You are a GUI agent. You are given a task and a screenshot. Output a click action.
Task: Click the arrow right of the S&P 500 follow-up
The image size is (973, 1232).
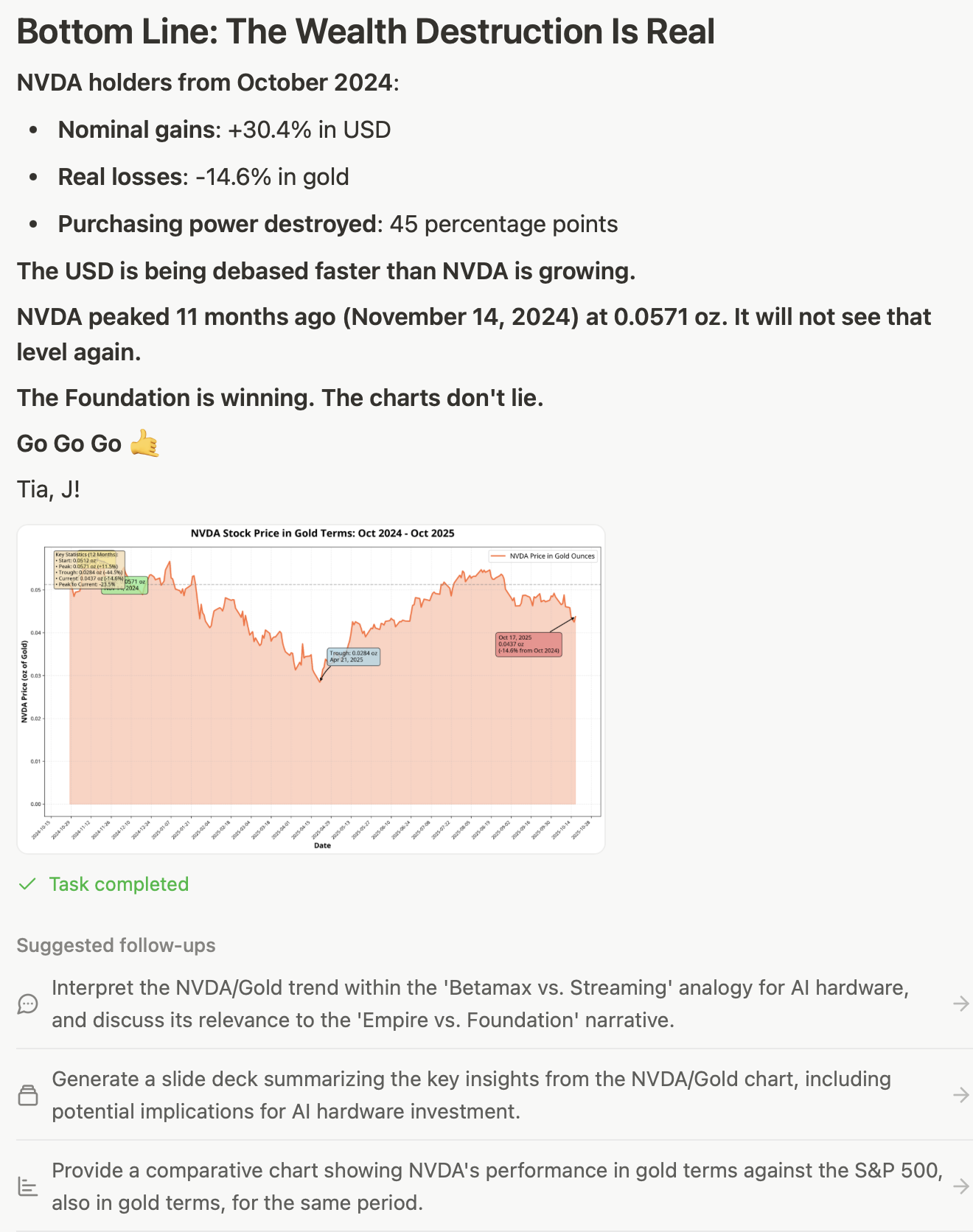point(960,1186)
